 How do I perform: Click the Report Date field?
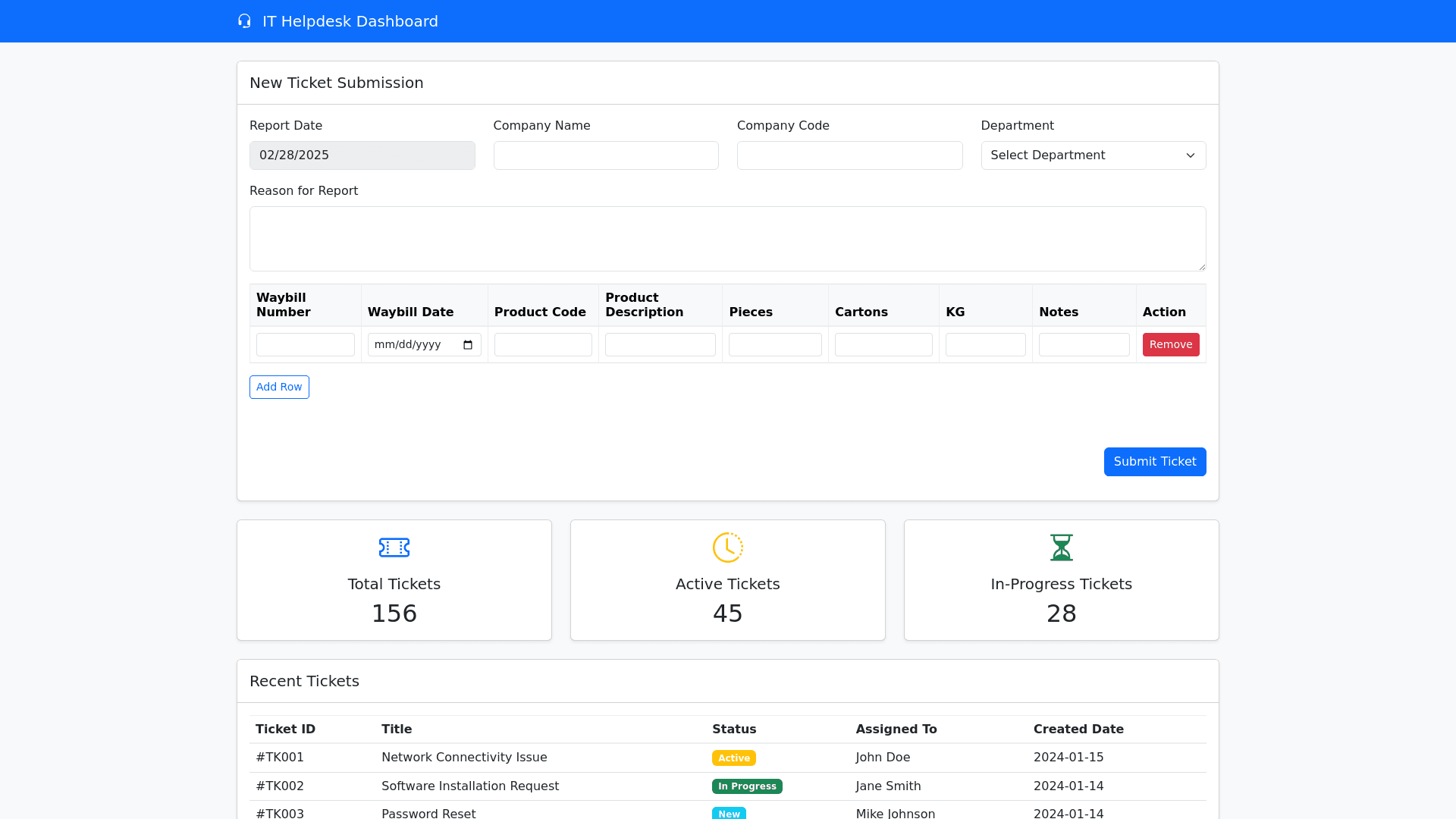click(362, 155)
